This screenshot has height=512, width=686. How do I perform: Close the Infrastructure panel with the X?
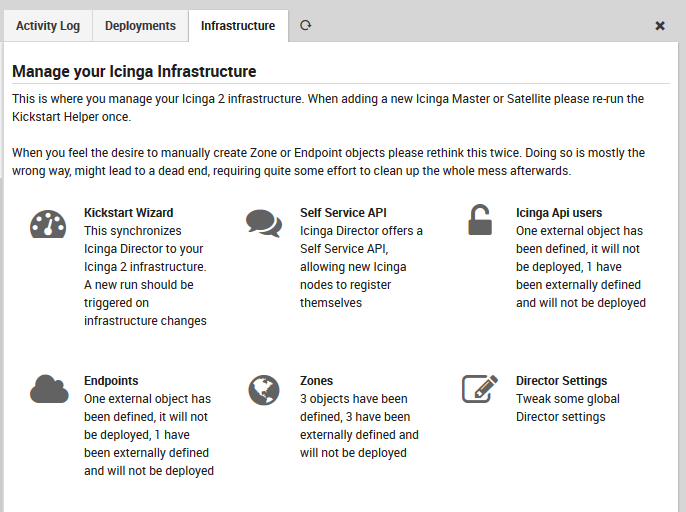[x=660, y=26]
